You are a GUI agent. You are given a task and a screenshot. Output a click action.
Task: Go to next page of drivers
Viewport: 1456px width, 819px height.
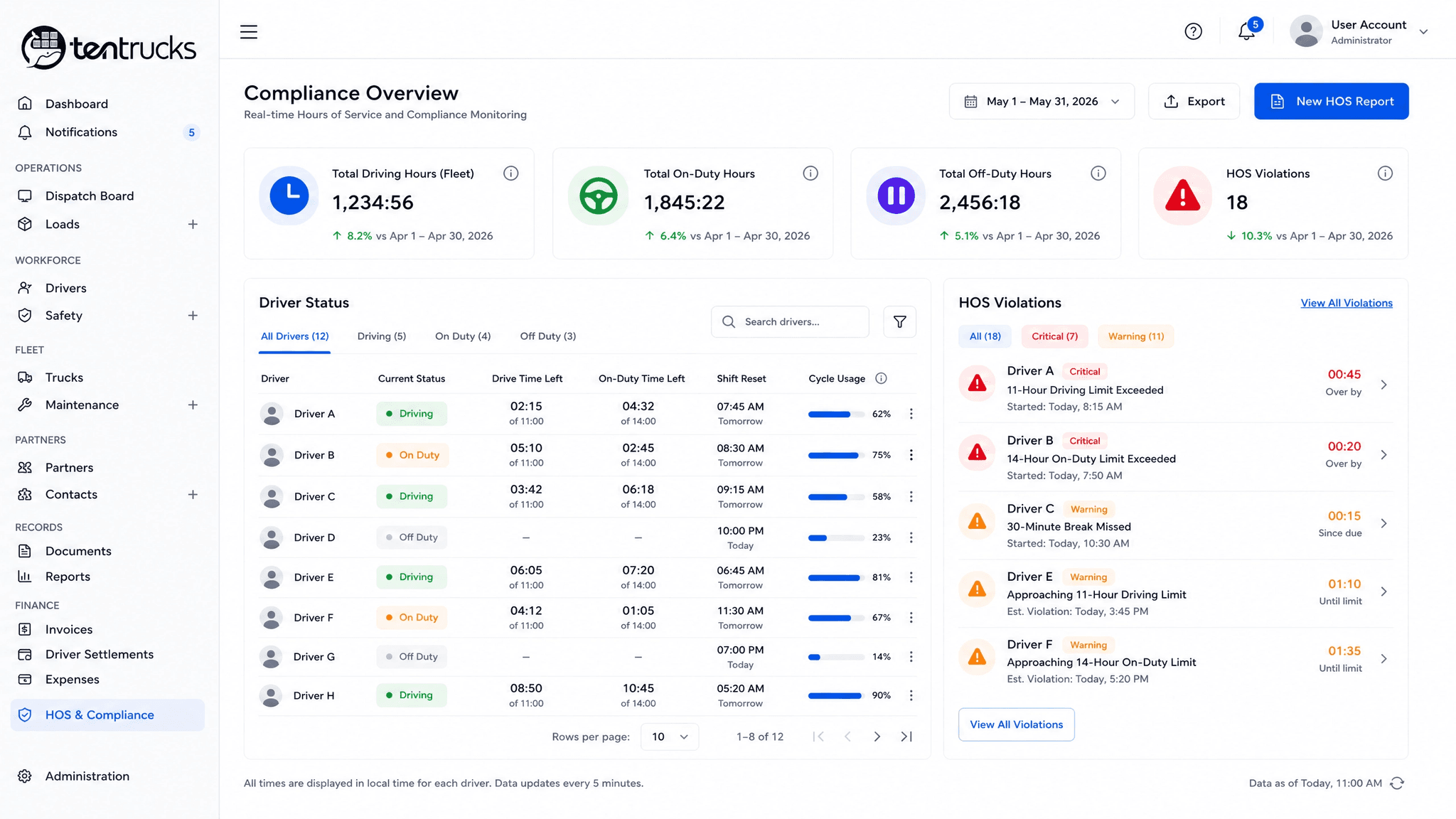coord(877,737)
